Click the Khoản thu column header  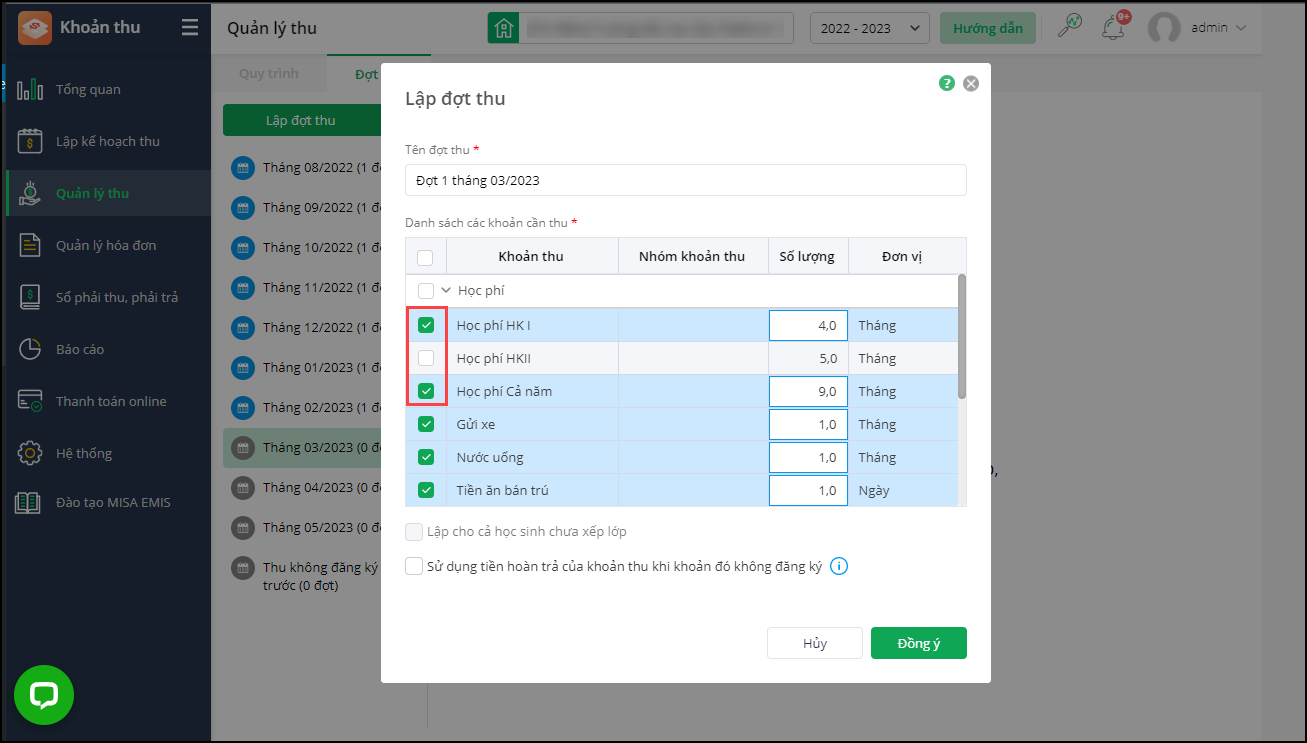pyautogui.click(x=532, y=256)
